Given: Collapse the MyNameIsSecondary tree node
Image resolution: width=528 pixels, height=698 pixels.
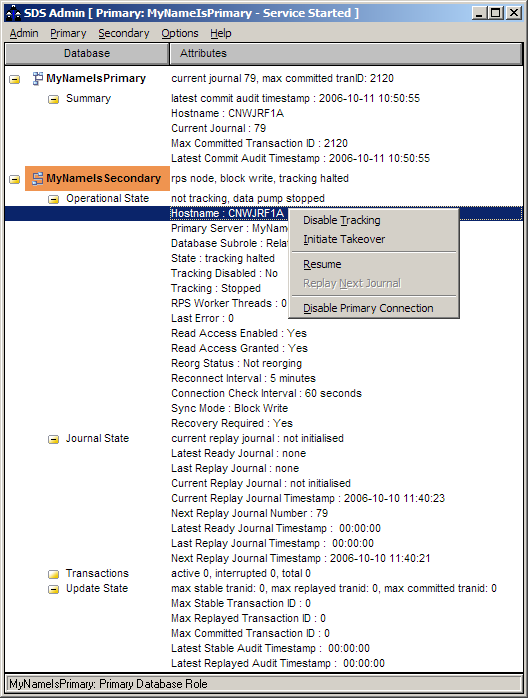Looking at the screenshot, I should point(15,179).
